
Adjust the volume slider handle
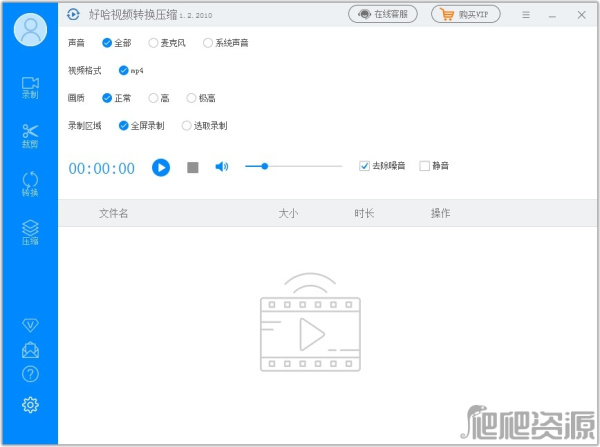pos(264,166)
